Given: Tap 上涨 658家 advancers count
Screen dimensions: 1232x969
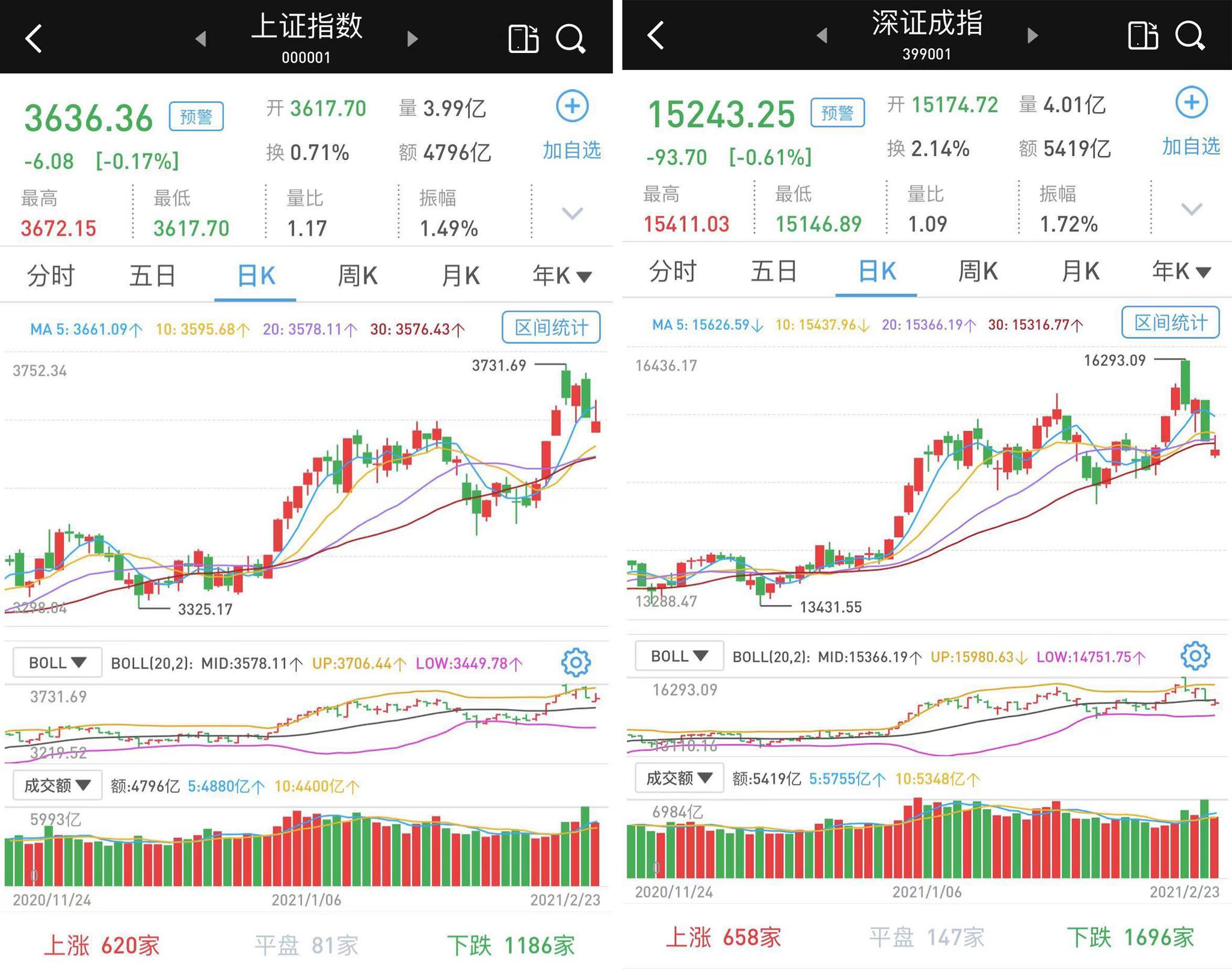Looking at the screenshot, I should pos(723,937).
